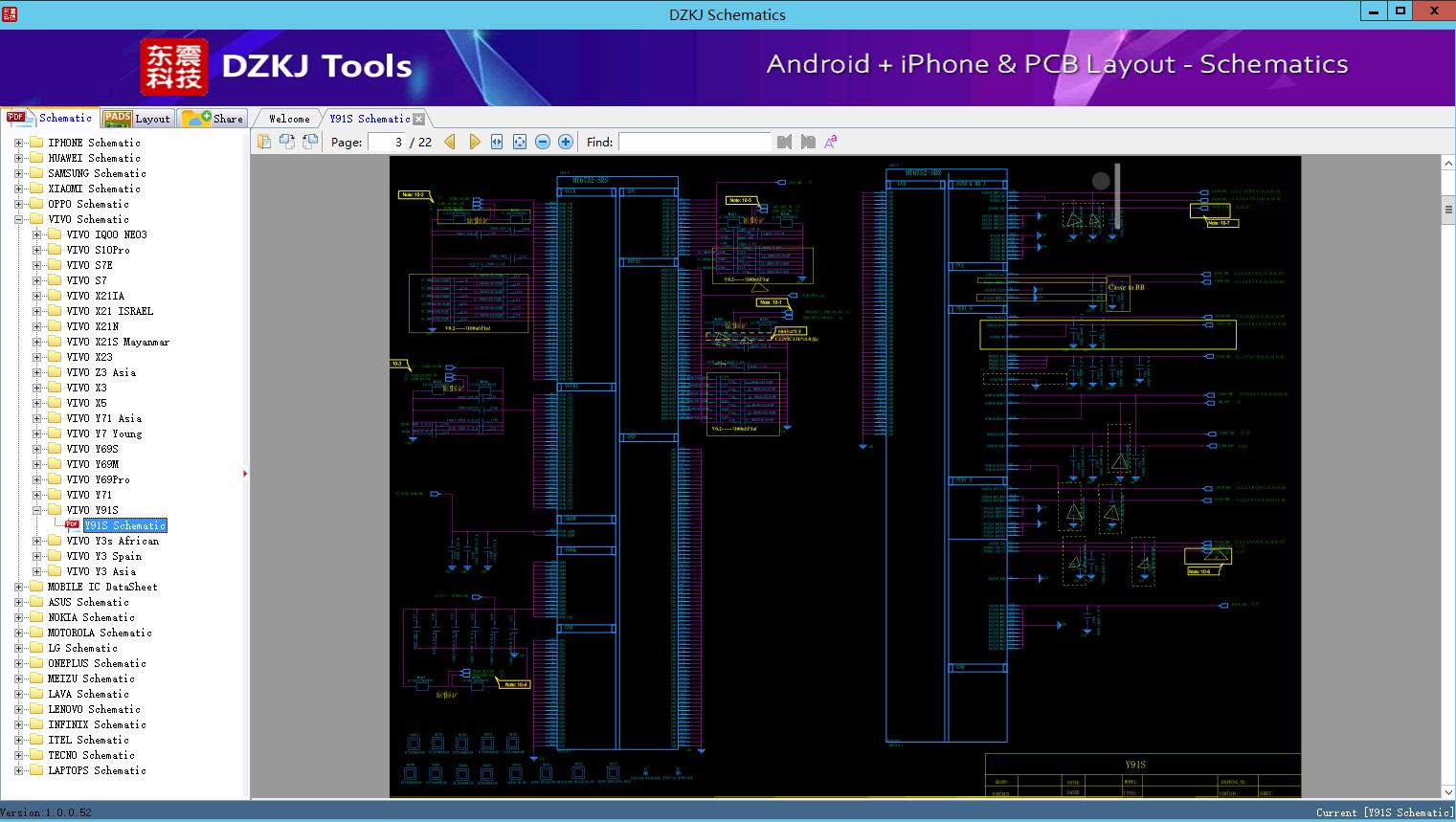Screen dimensions: 1456x822
Task: Toggle match case search option
Action: [831, 142]
